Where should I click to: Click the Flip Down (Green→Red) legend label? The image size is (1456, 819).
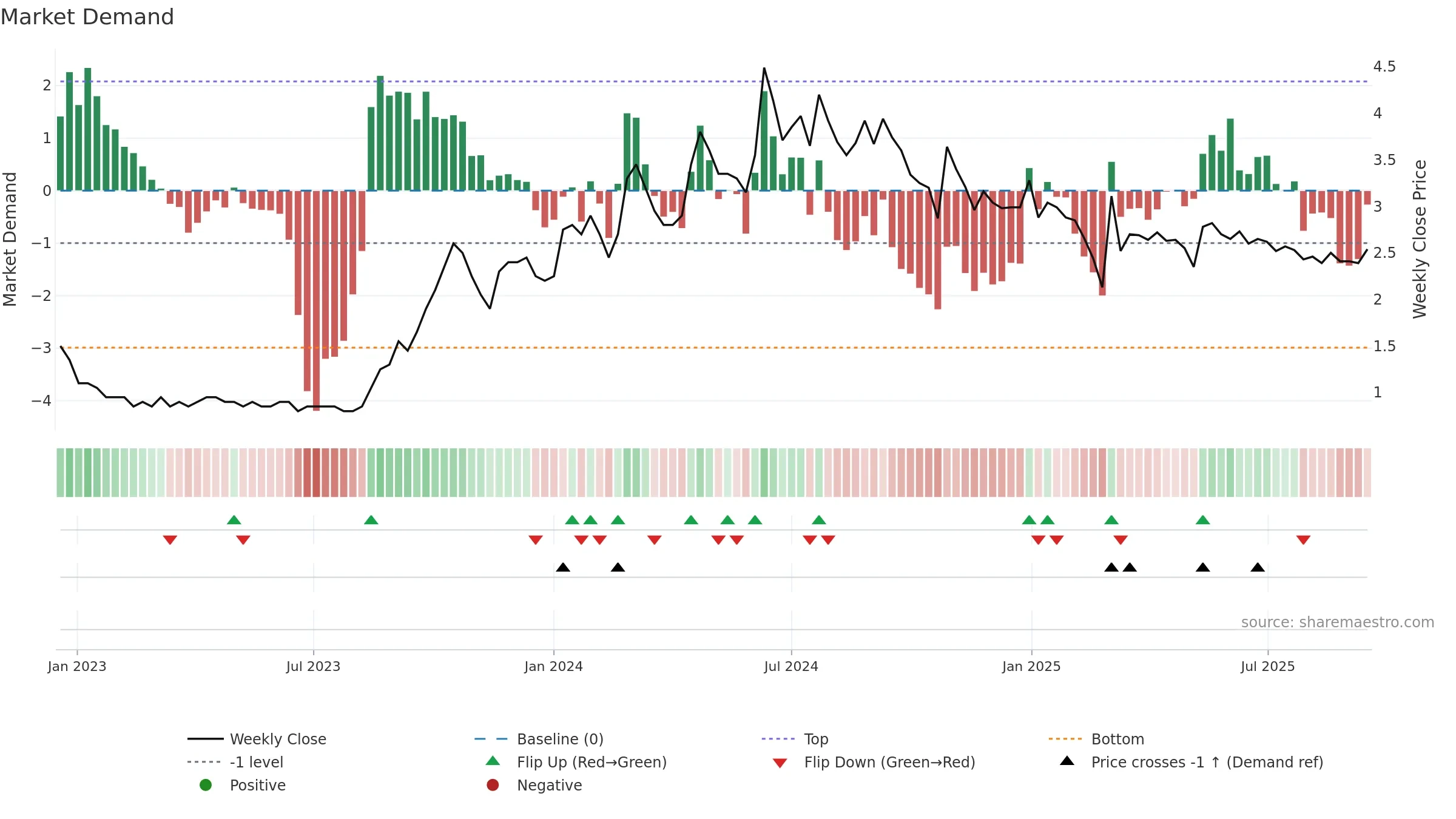pos(889,762)
